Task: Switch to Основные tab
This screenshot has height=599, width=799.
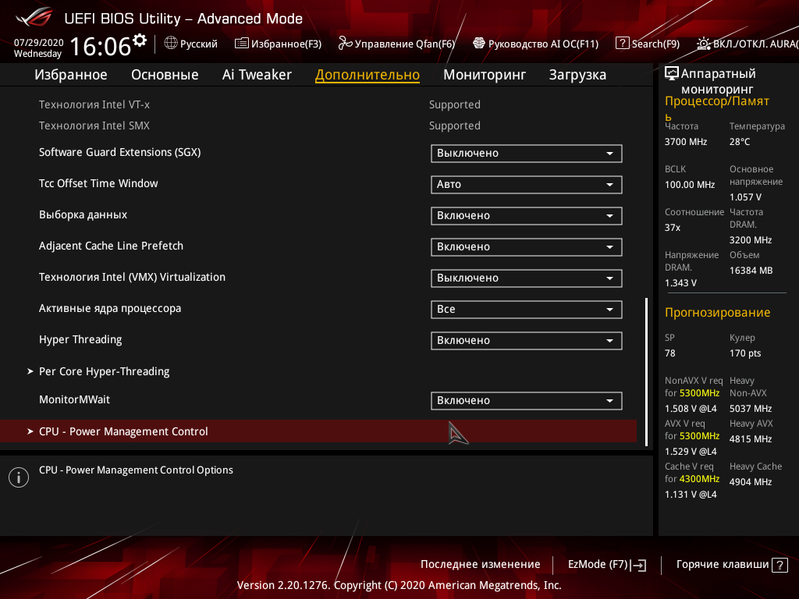Action: pos(165,75)
